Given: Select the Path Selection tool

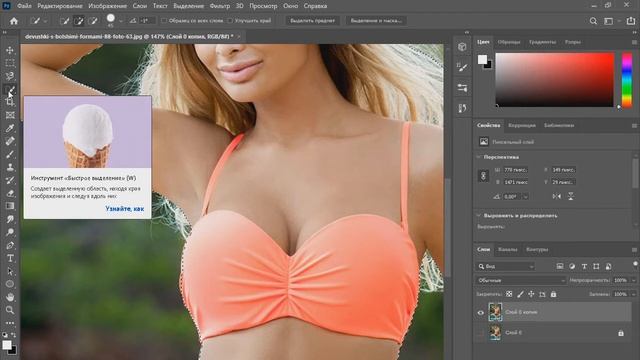Looking at the screenshot, I should [10, 271].
